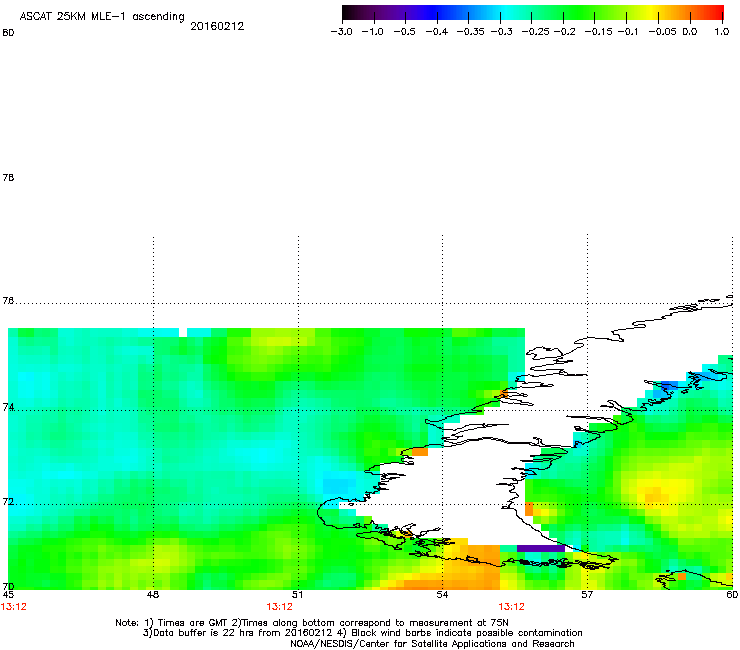Pick the yellow section of the colorbar
740x650 pixels.
(654, 12)
